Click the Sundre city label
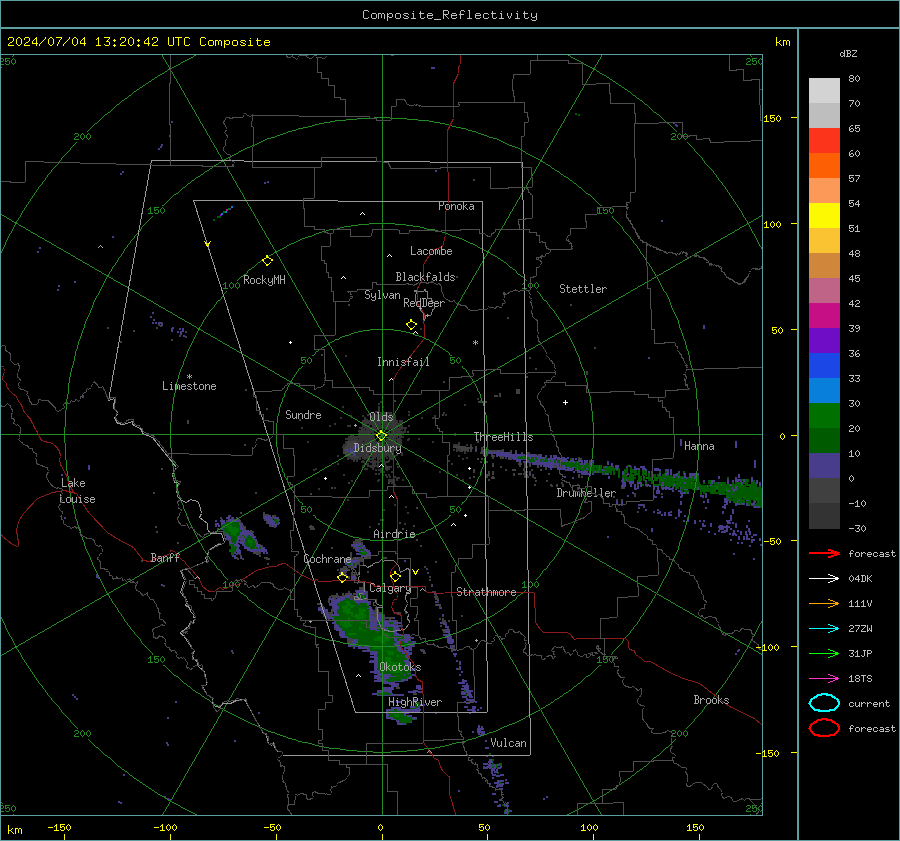This screenshot has width=900, height=841. coord(303,415)
